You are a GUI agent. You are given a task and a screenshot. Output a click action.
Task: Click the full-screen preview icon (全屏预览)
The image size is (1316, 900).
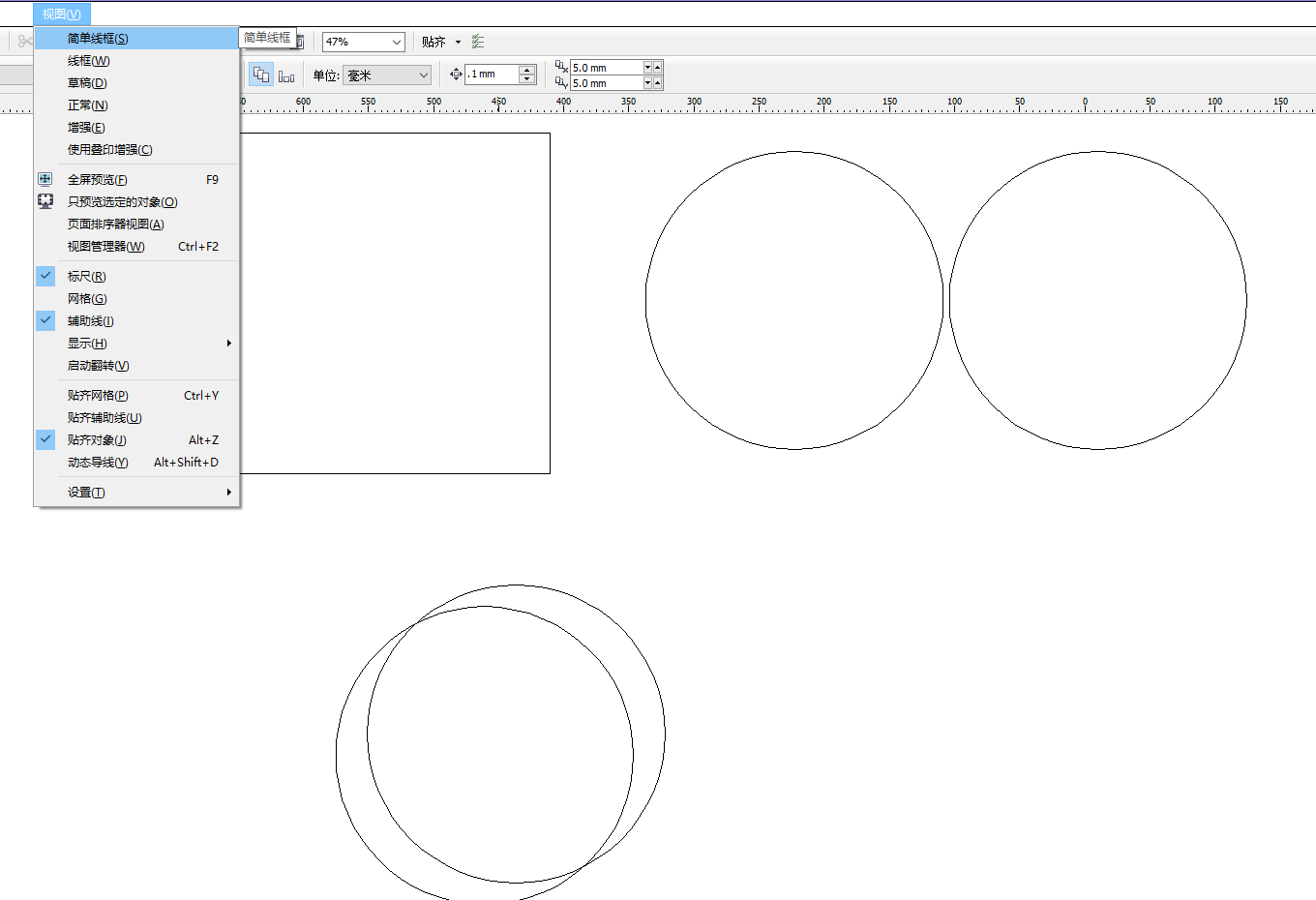coord(45,179)
